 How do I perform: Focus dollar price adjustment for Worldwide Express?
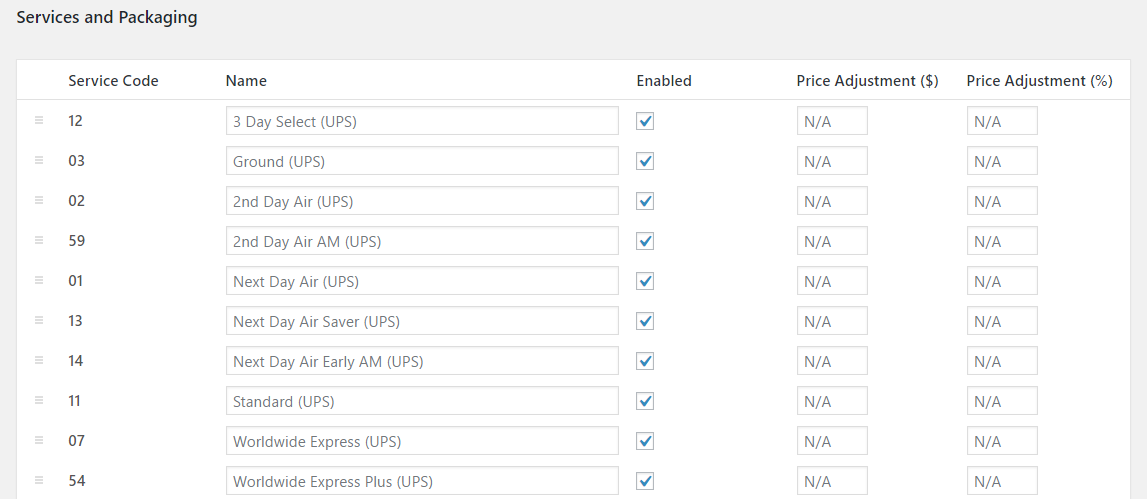(x=832, y=441)
